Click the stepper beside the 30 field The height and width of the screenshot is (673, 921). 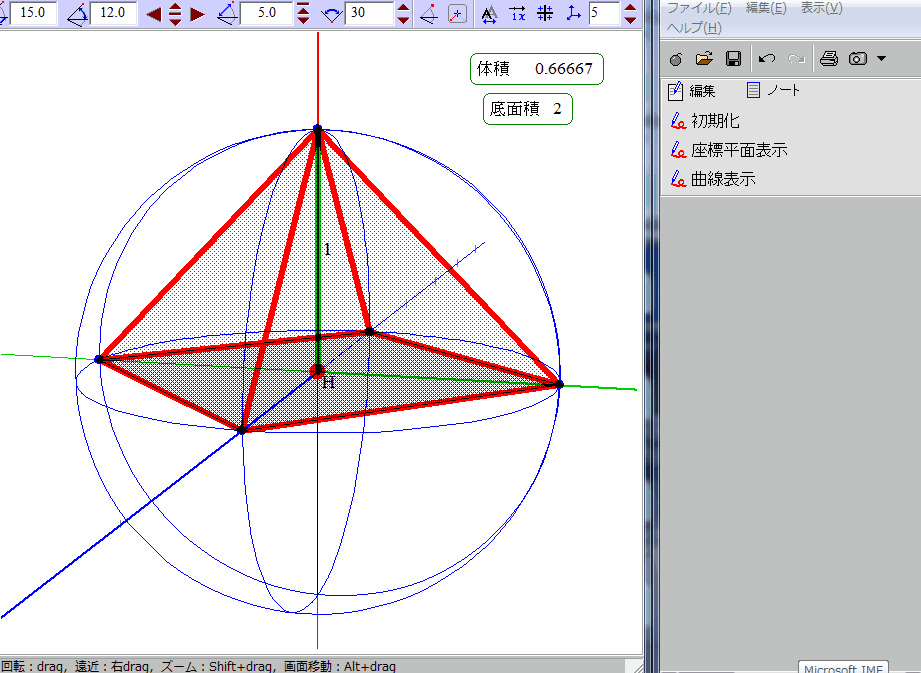(x=403, y=14)
